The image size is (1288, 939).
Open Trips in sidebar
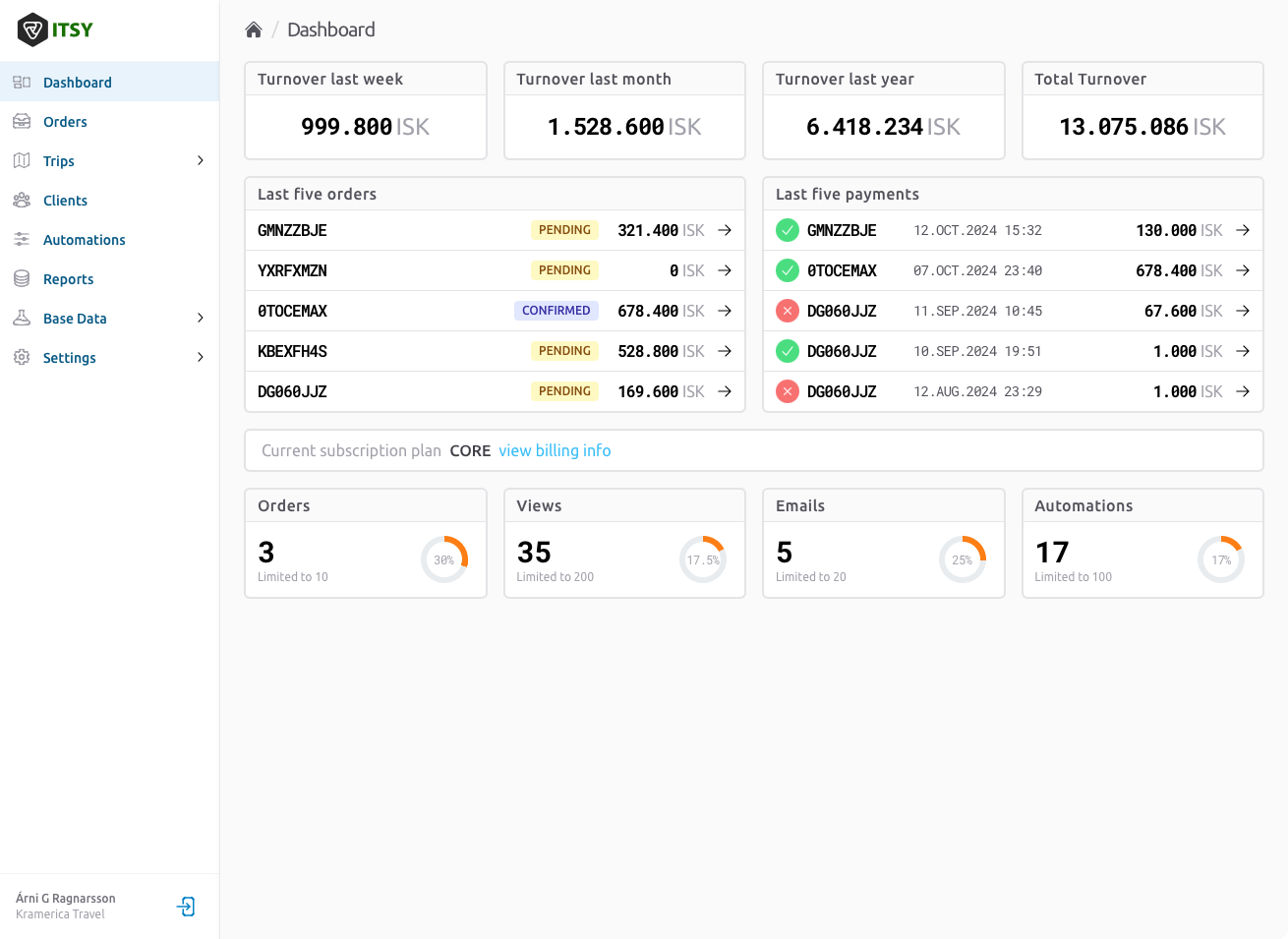tap(109, 160)
